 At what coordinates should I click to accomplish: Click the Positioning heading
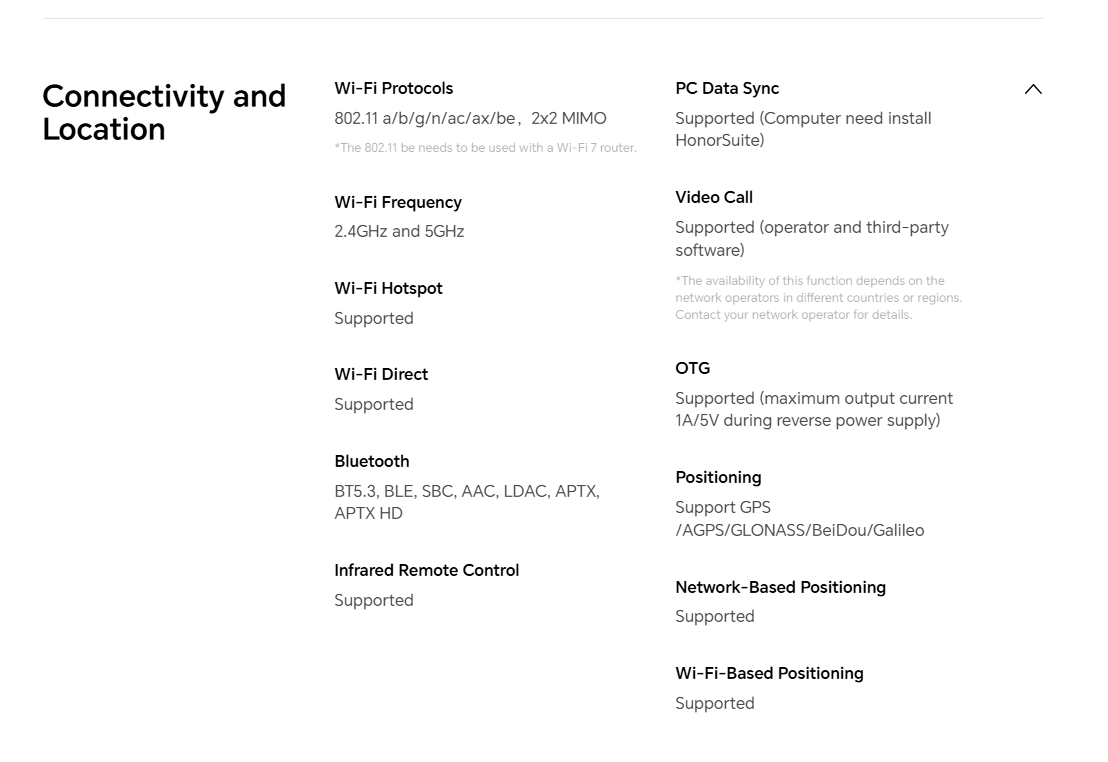(718, 477)
